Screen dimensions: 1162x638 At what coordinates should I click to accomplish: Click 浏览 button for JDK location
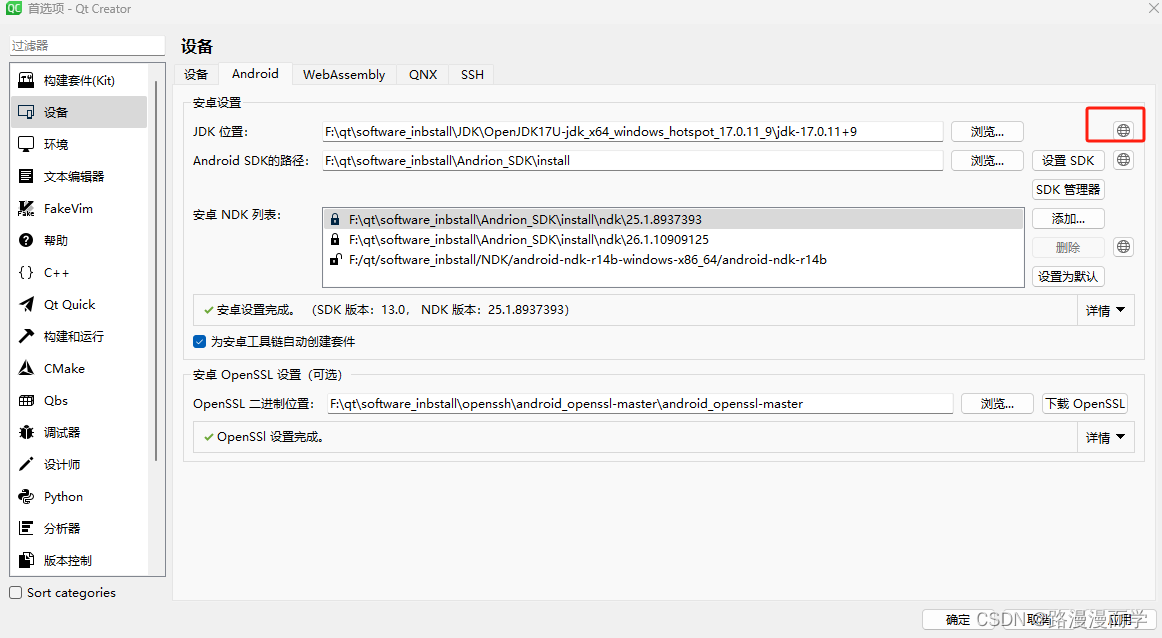tap(987, 131)
